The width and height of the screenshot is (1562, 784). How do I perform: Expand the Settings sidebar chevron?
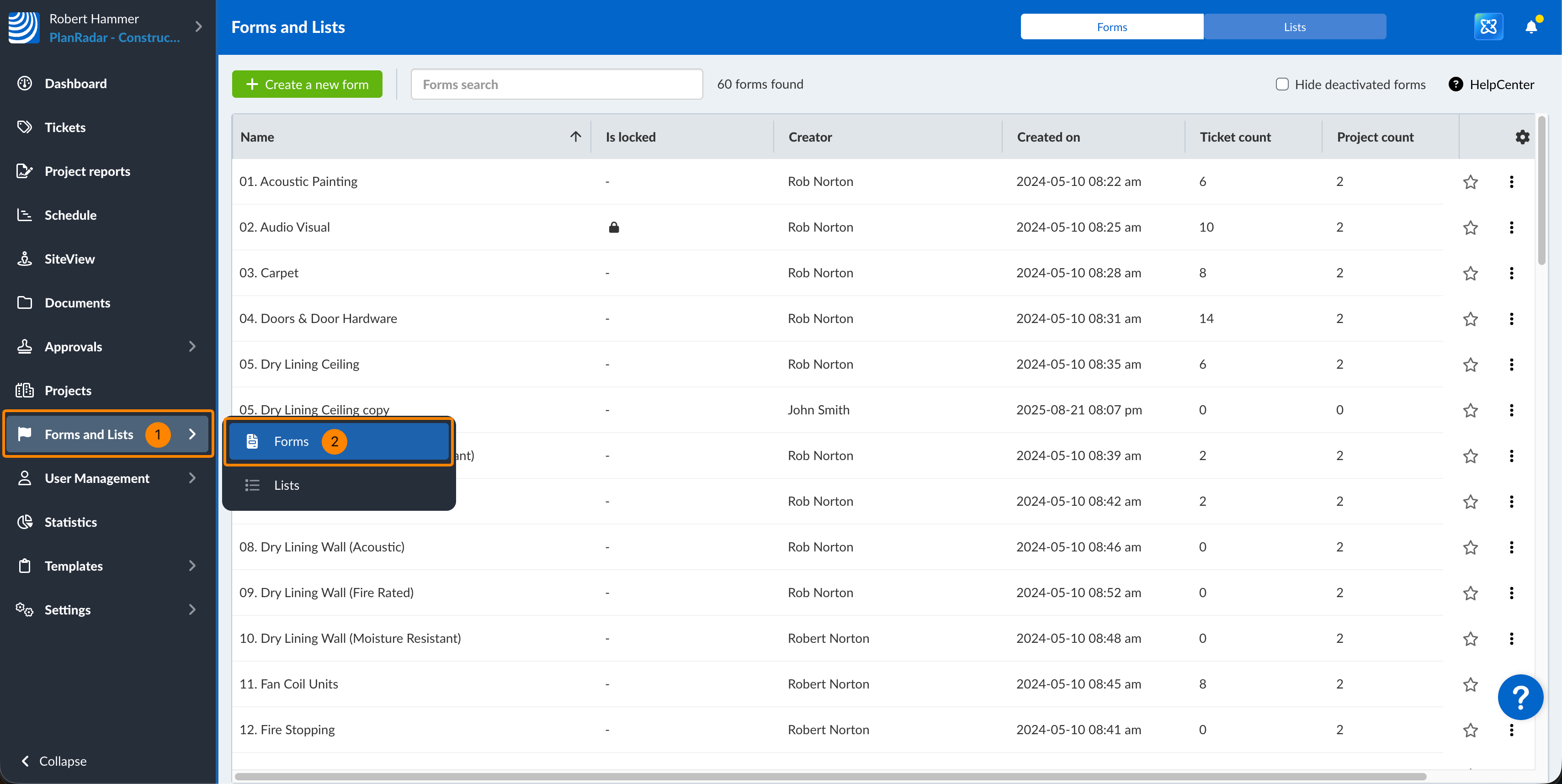pyautogui.click(x=192, y=609)
